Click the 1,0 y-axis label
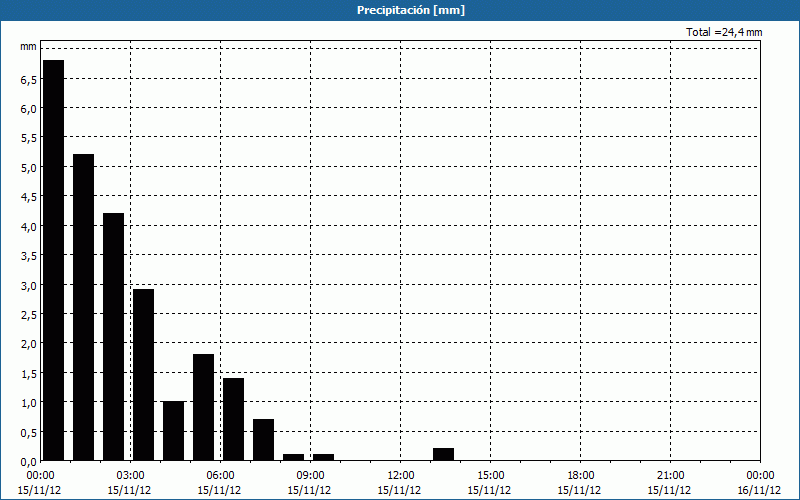Image resolution: width=800 pixels, height=500 pixels. point(29,403)
